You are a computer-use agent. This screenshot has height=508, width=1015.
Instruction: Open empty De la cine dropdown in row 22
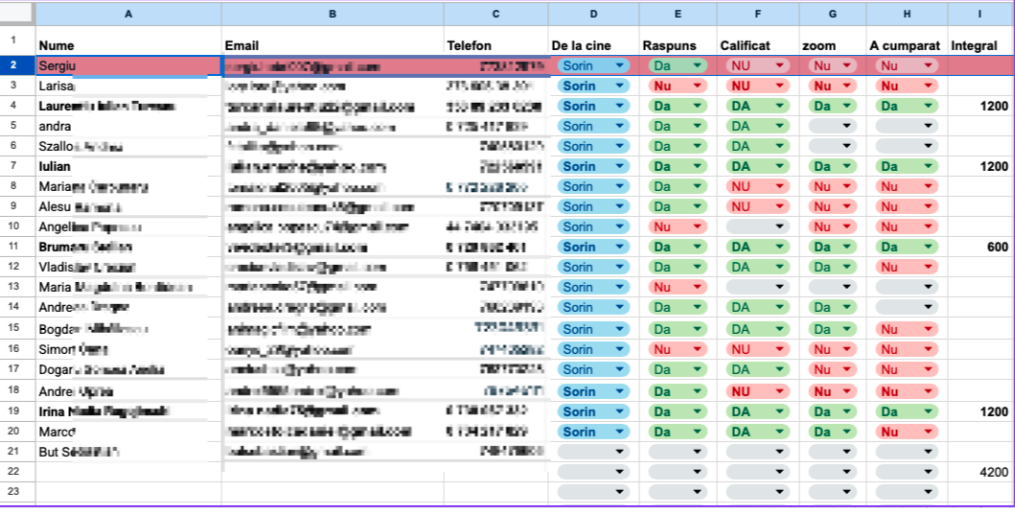click(621, 471)
